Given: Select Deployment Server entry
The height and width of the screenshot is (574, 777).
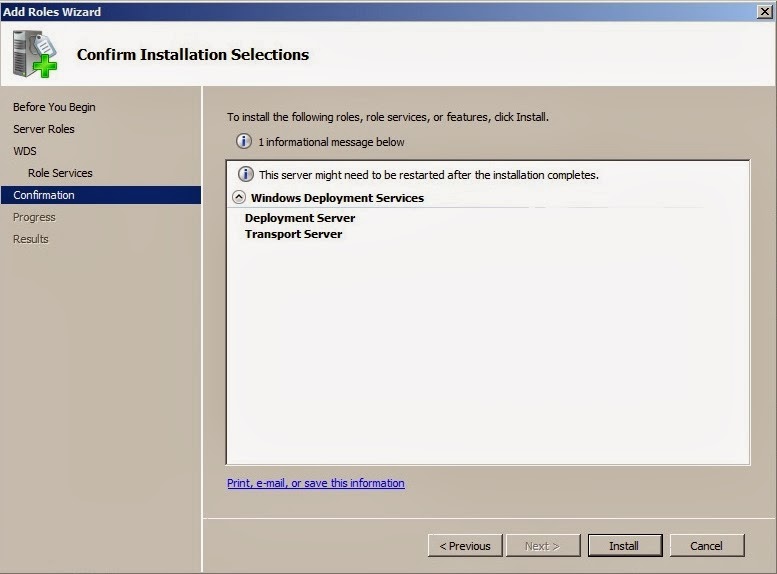Looking at the screenshot, I should 300,218.
